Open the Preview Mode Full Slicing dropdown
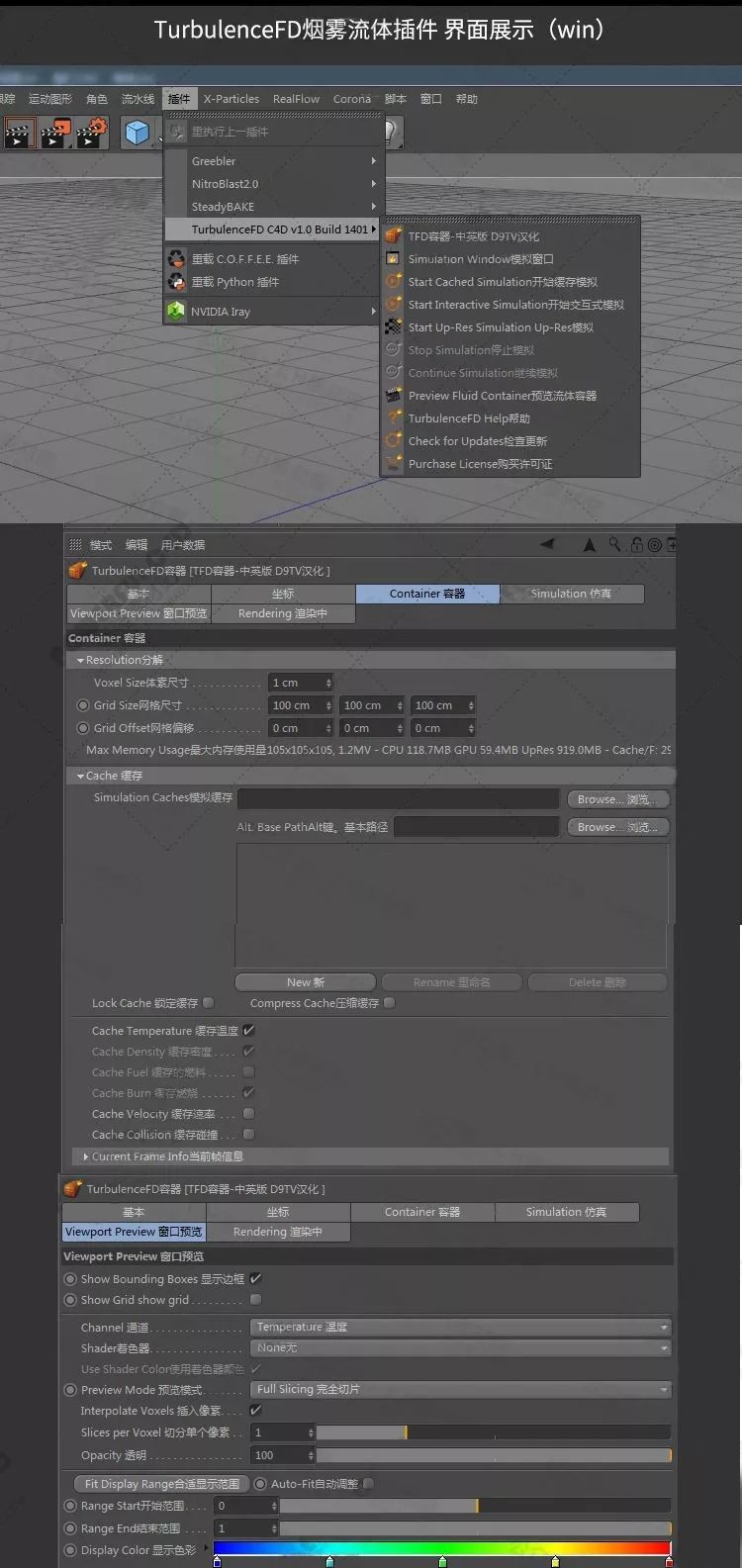Screen dimensions: 742x1568 [461, 1389]
